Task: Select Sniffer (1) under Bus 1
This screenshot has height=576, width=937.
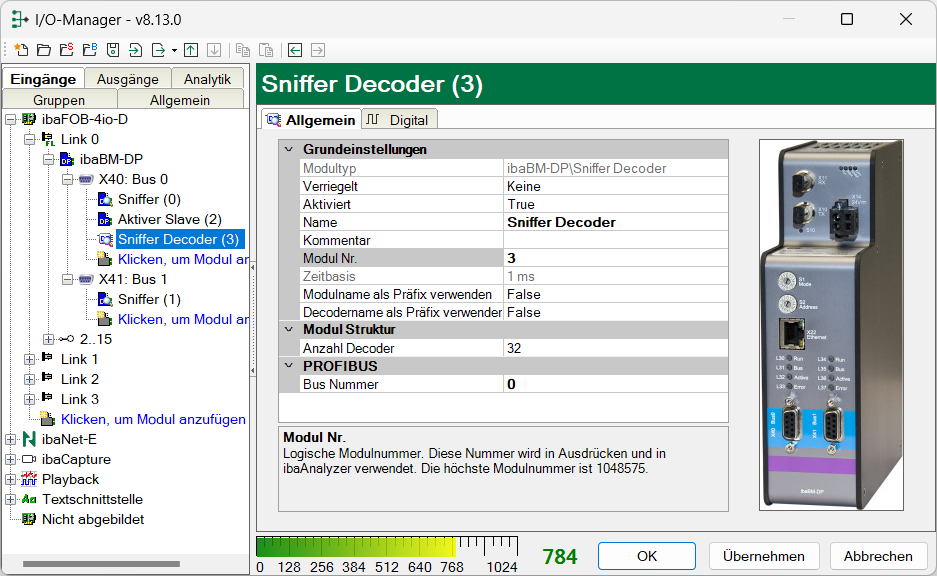Action: 149,299
